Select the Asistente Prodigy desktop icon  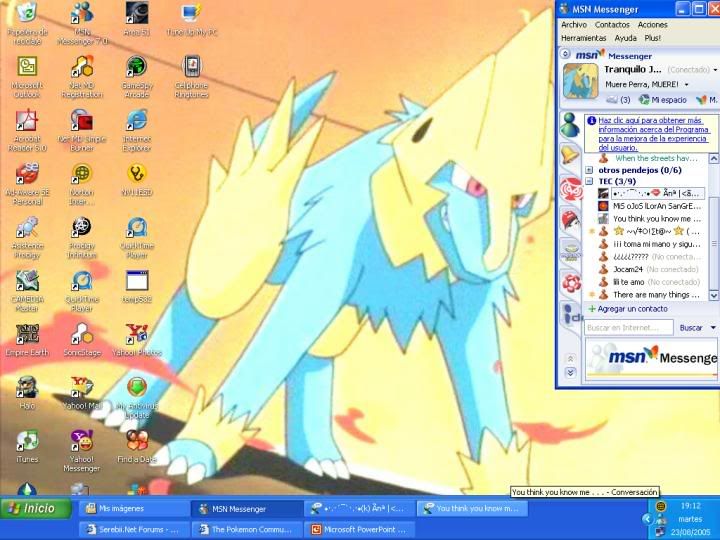pos(27,238)
